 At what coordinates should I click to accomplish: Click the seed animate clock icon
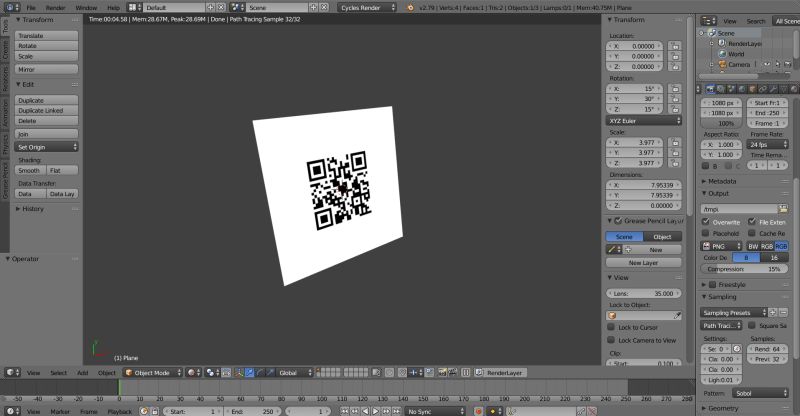pos(737,349)
